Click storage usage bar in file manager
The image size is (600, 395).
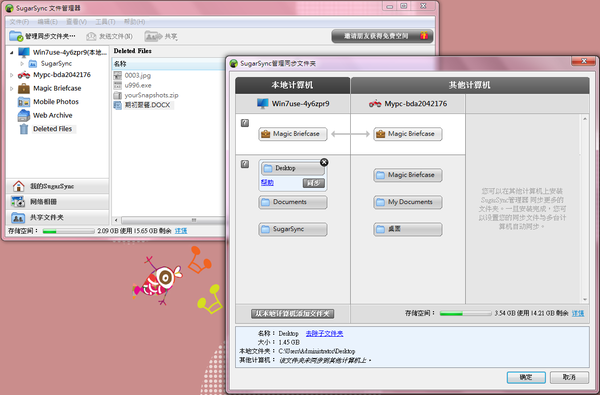[x=68, y=231]
